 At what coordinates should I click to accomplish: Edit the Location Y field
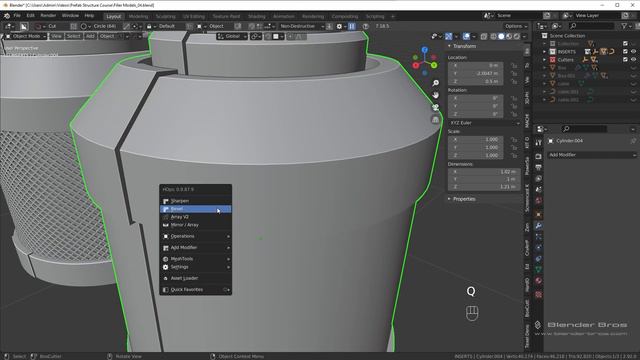click(476, 73)
